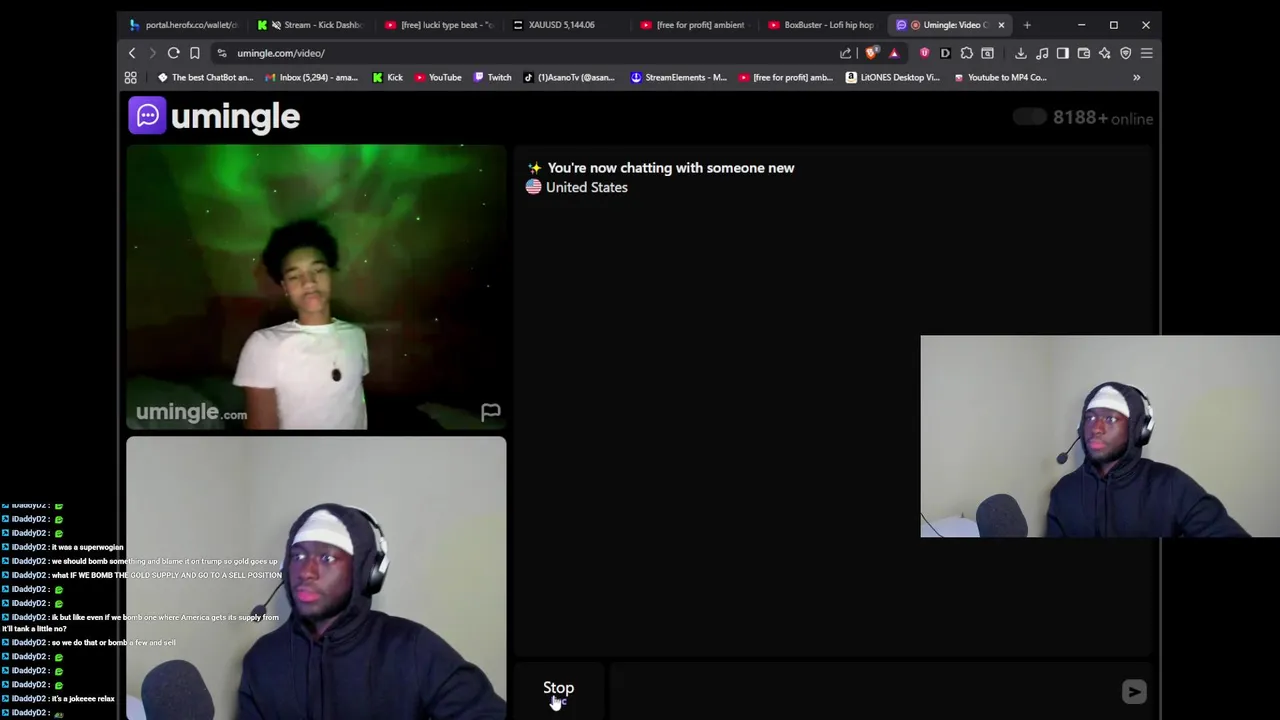
Task: Open the YouTube bookmark
Action: 438,77
